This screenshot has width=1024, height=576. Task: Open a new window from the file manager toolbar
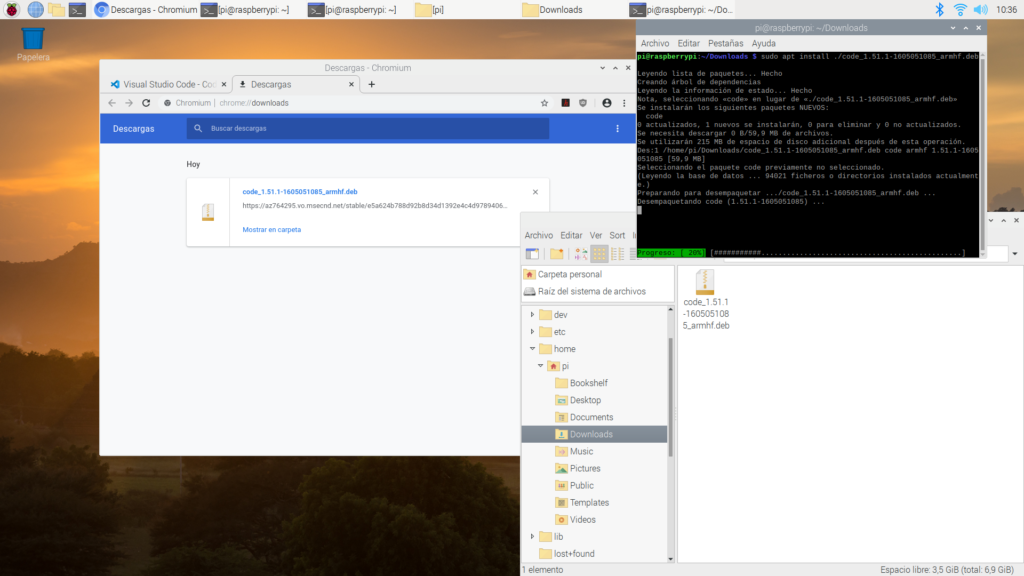[x=532, y=253]
